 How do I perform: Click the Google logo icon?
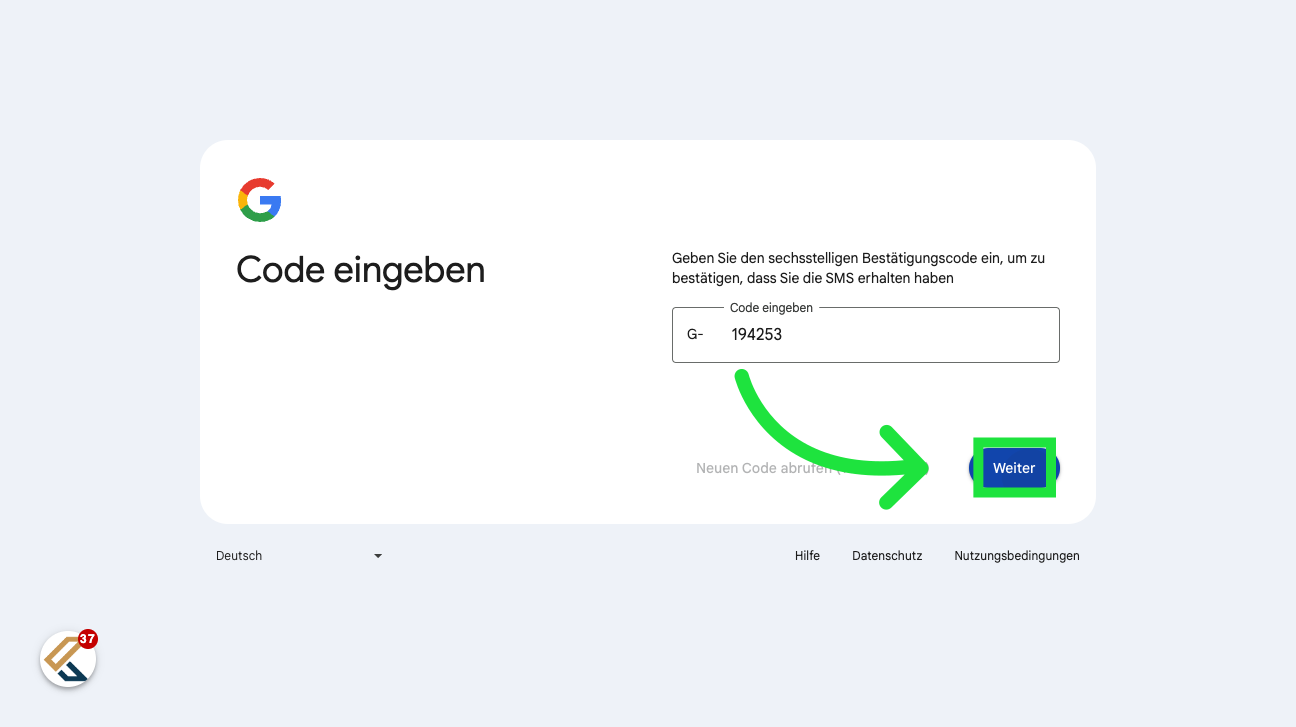click(x=260, y=200)
